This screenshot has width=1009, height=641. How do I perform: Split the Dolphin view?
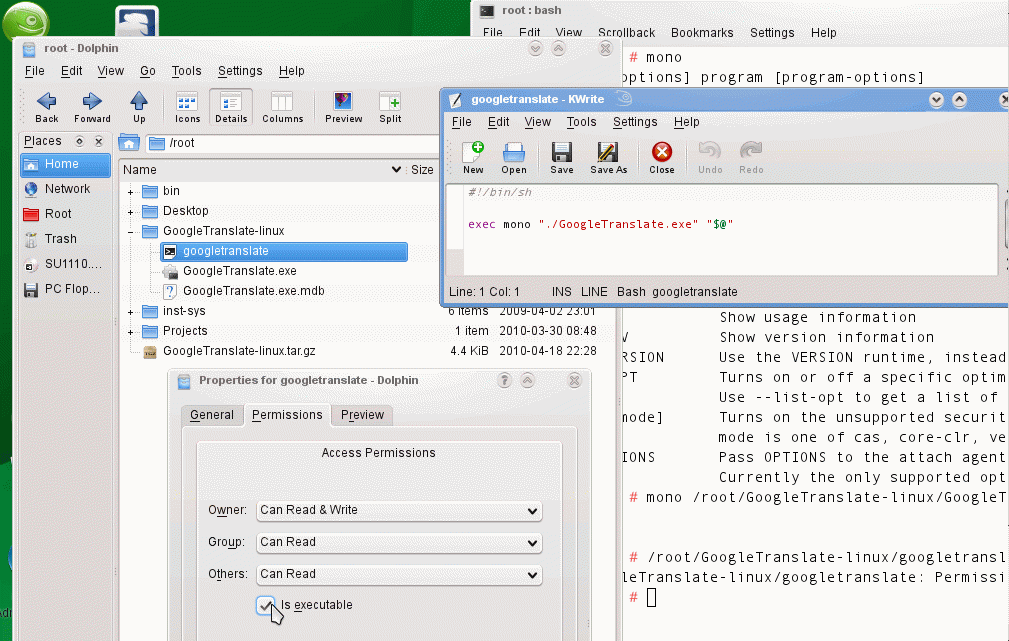(390, 107)
